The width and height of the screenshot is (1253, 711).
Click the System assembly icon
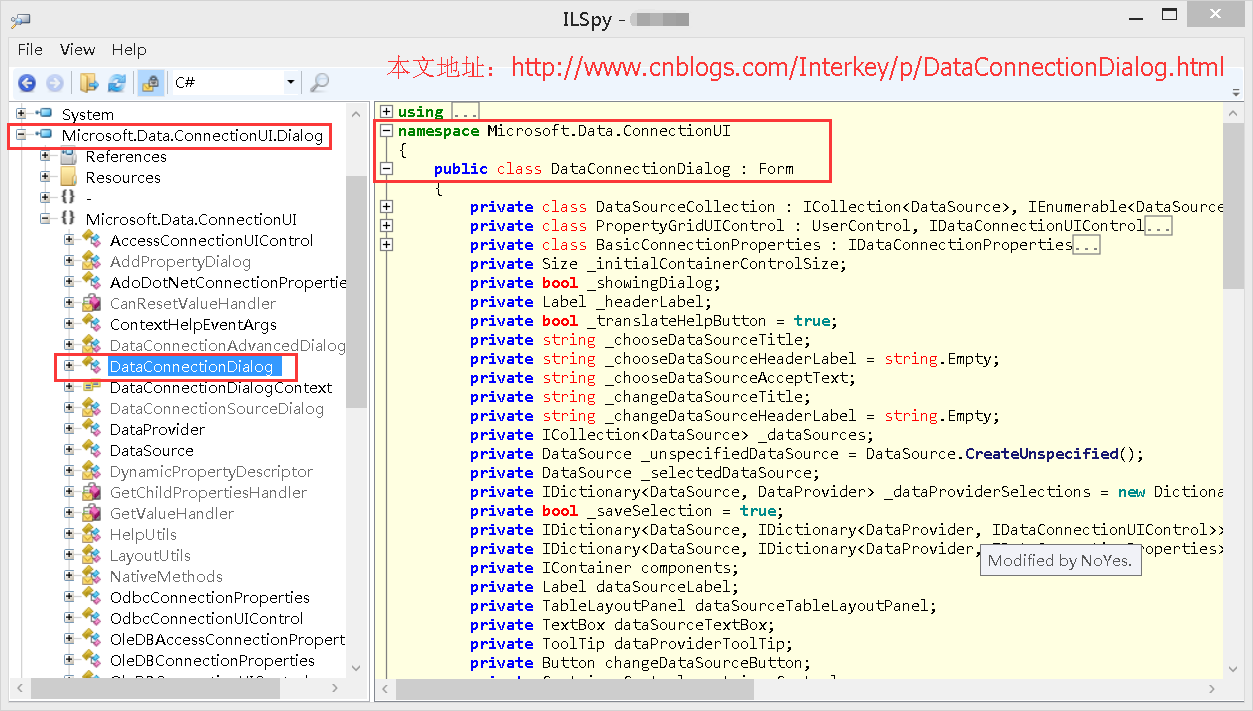point(44,114)
